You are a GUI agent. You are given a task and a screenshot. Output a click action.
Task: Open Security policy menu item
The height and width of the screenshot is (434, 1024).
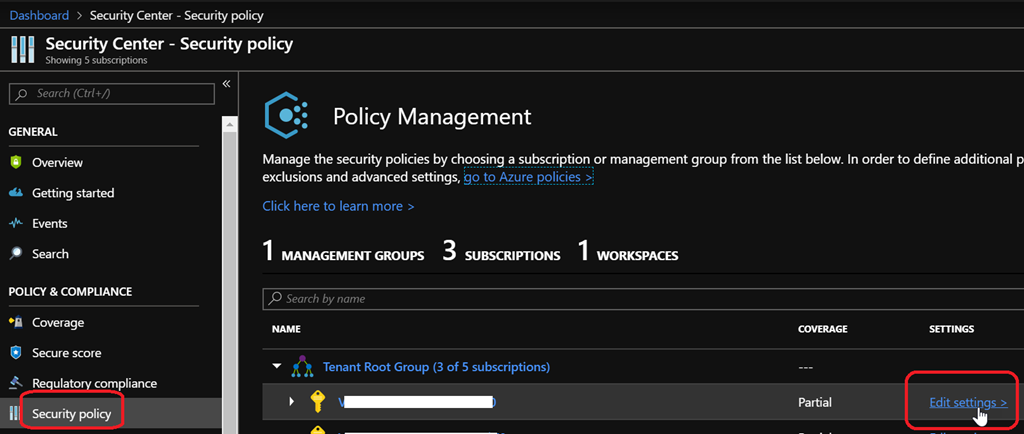tap(71, 413)
